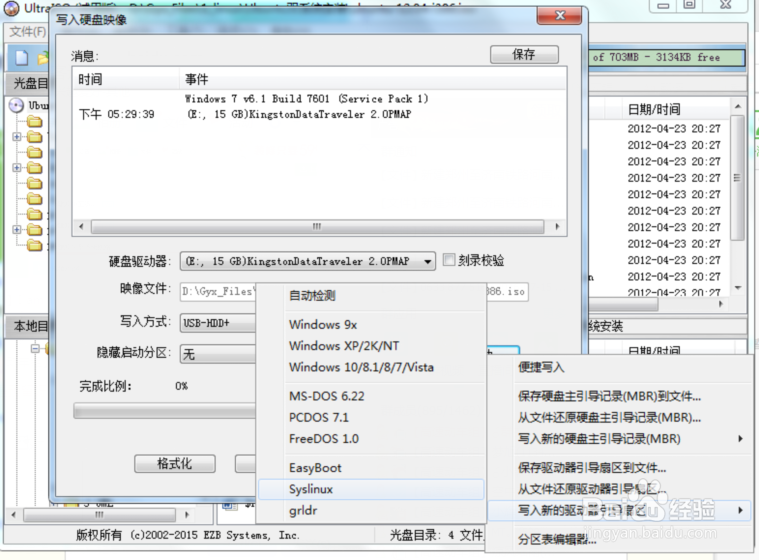Choose Windows XP/2K/NT option
Image resolution: width=759 pixels, height=560 pixels.
pyautogui.click(x=371, y=346)
